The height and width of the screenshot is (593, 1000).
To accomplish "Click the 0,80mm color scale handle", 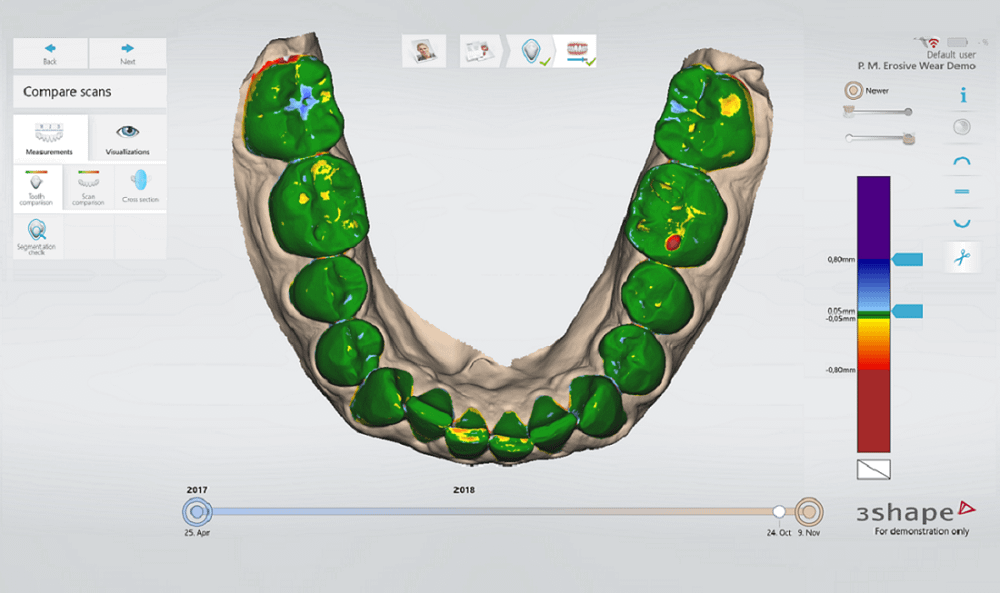I will (905, 260).
